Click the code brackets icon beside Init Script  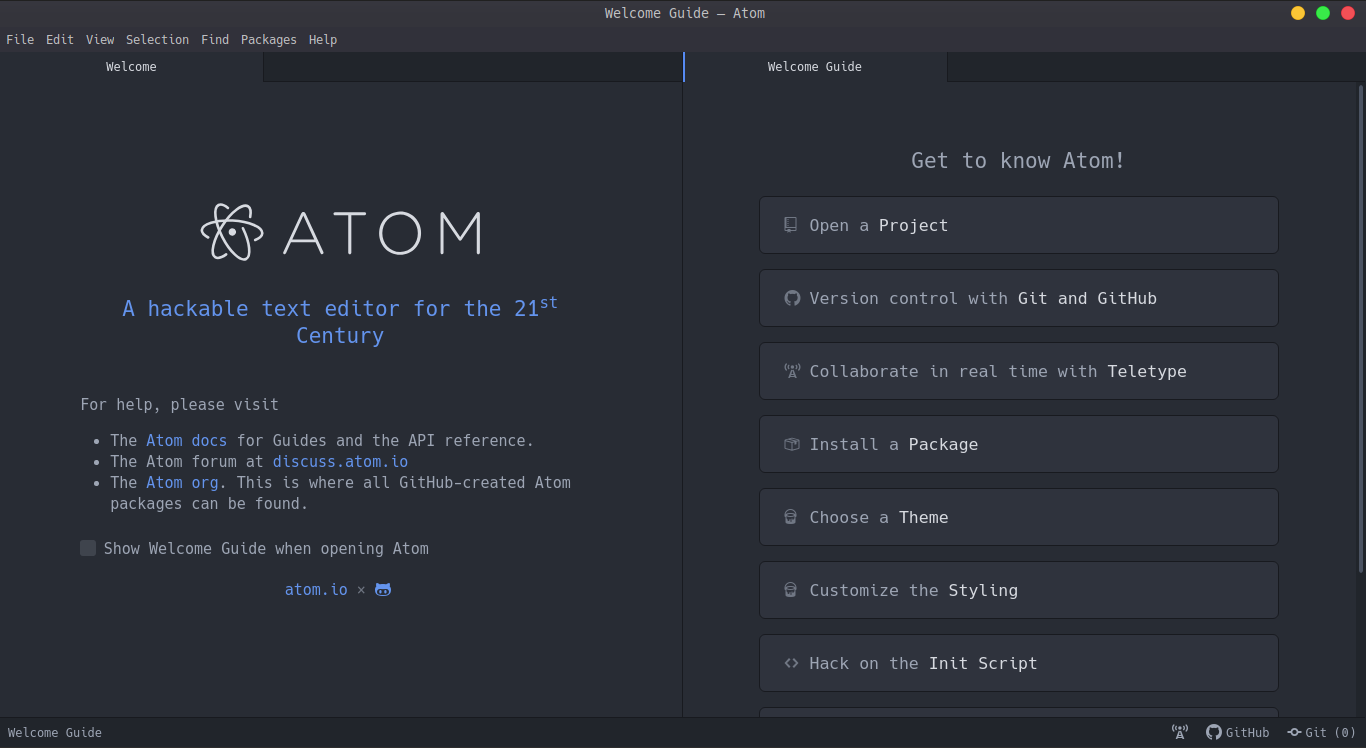[791, 663]
